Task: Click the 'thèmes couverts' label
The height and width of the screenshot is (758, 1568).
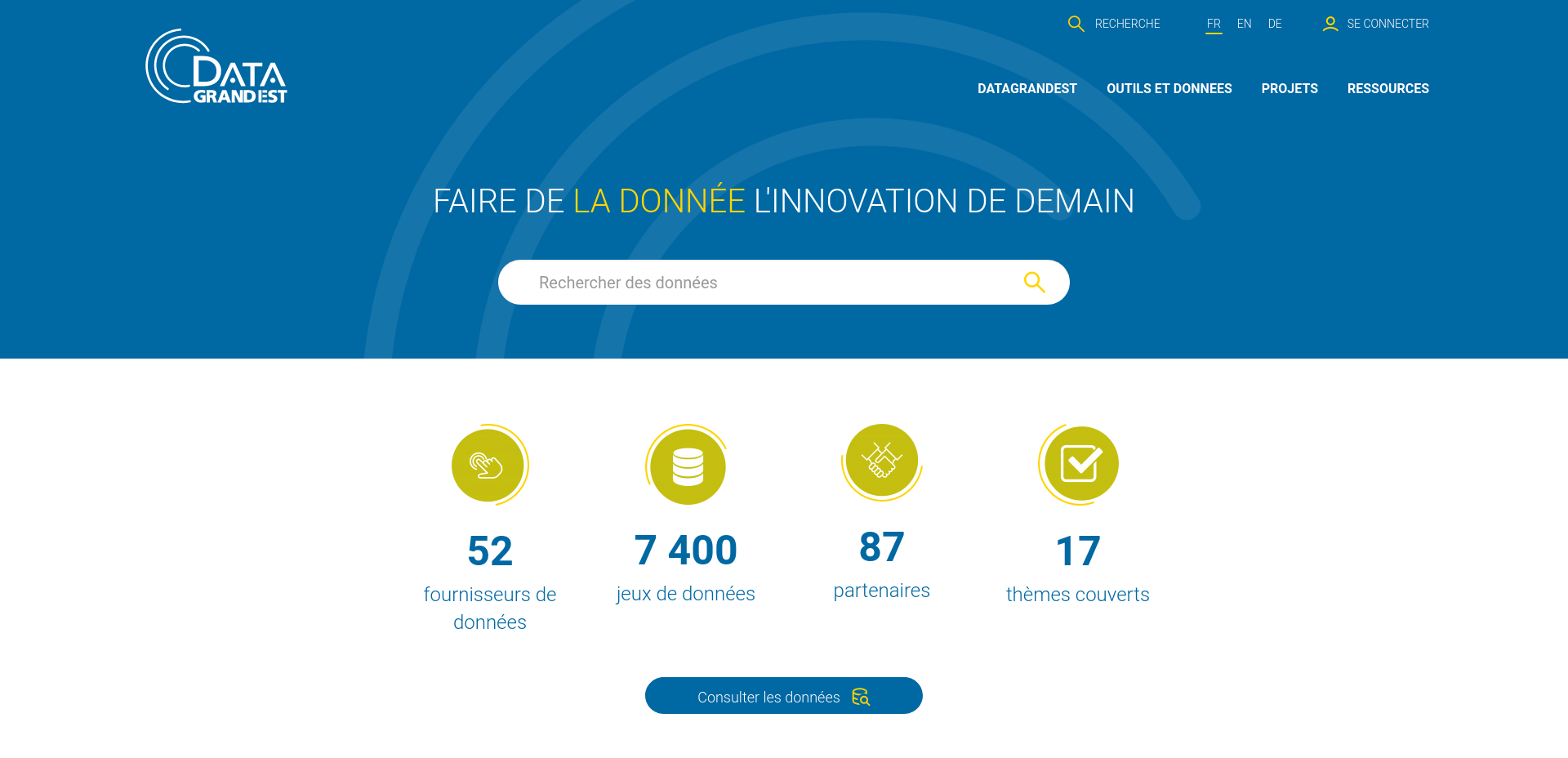Action: click(1078, 595)
